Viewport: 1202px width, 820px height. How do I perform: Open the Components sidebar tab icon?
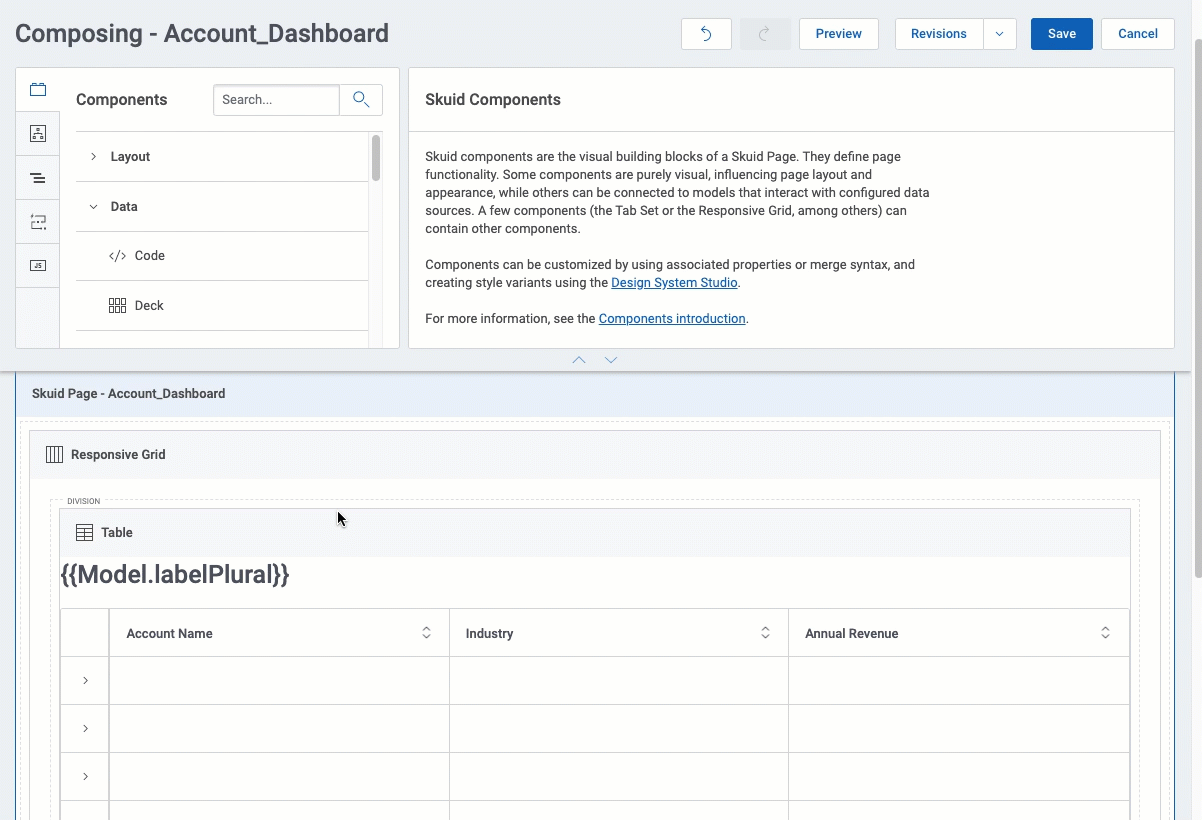tap(38, 90)
